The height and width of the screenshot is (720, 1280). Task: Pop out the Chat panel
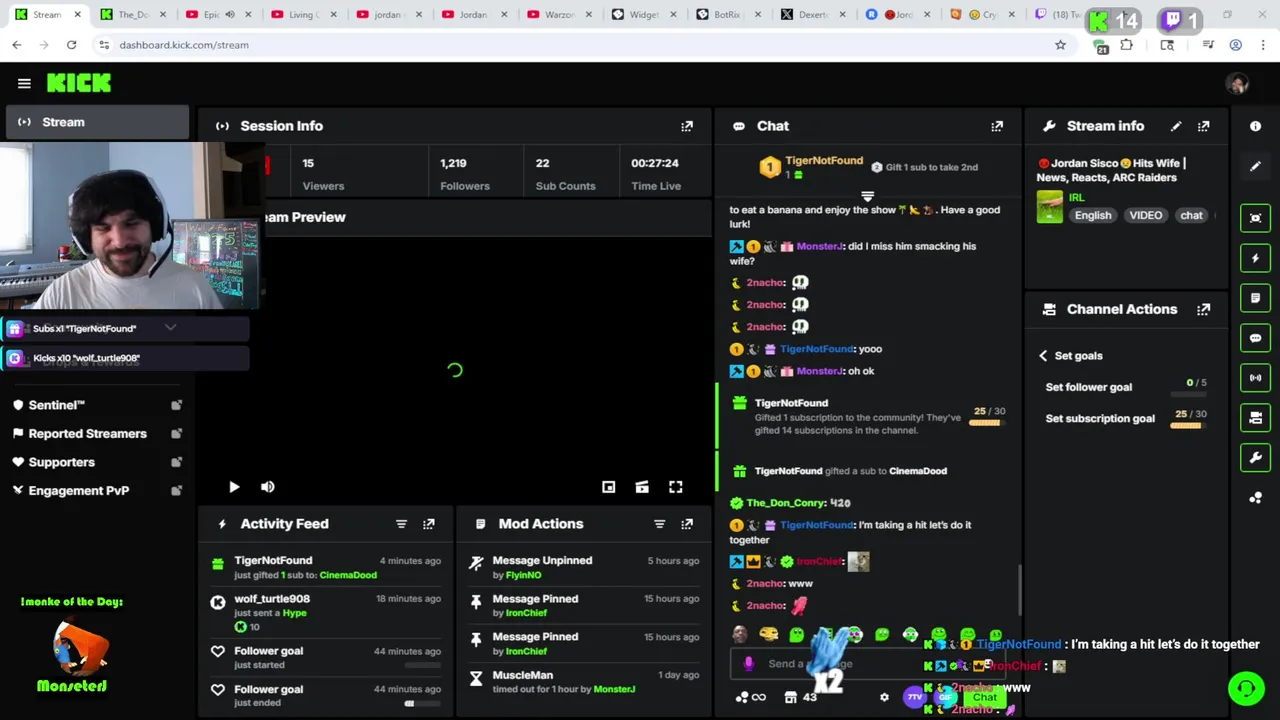997,126
